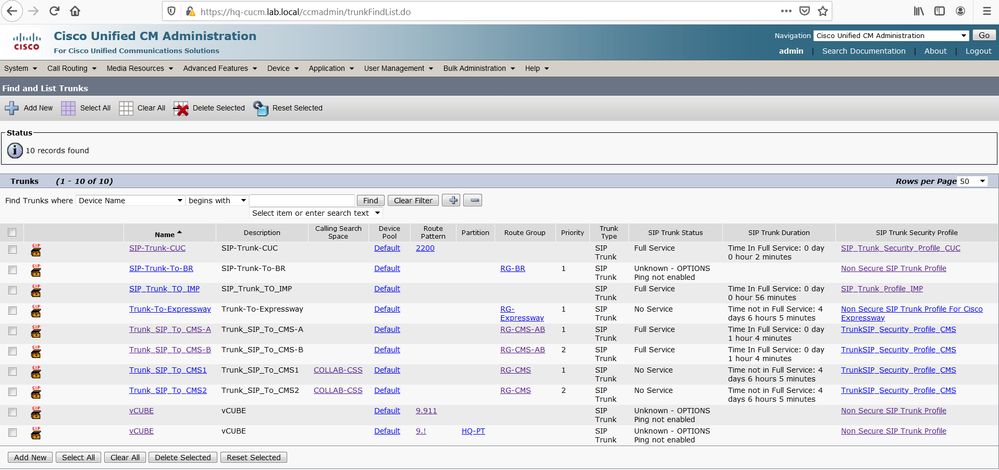The width and height of the screenshot is (999, 470).
Task: Add a search filter row with plus button
Action: click(x=450, y=201)
